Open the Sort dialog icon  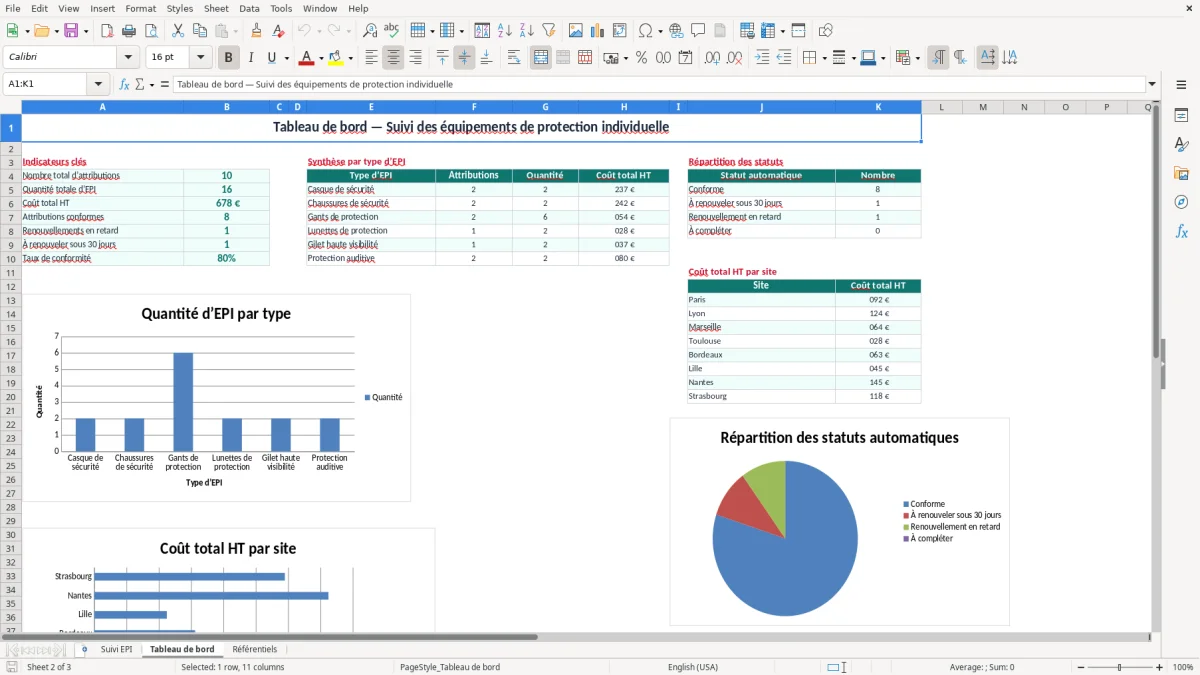pos(482,31)
